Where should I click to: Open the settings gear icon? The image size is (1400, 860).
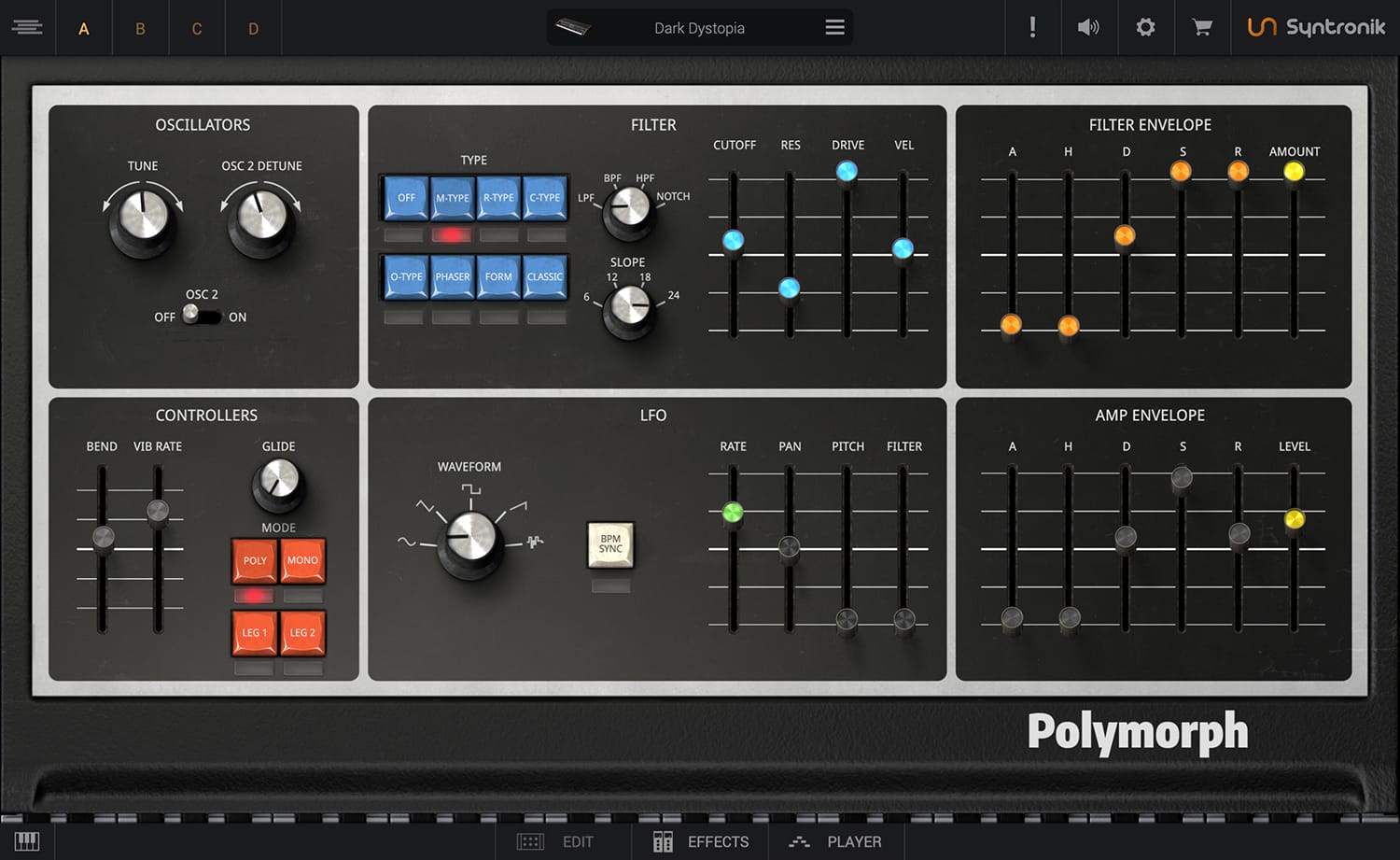click(1145, 28)
